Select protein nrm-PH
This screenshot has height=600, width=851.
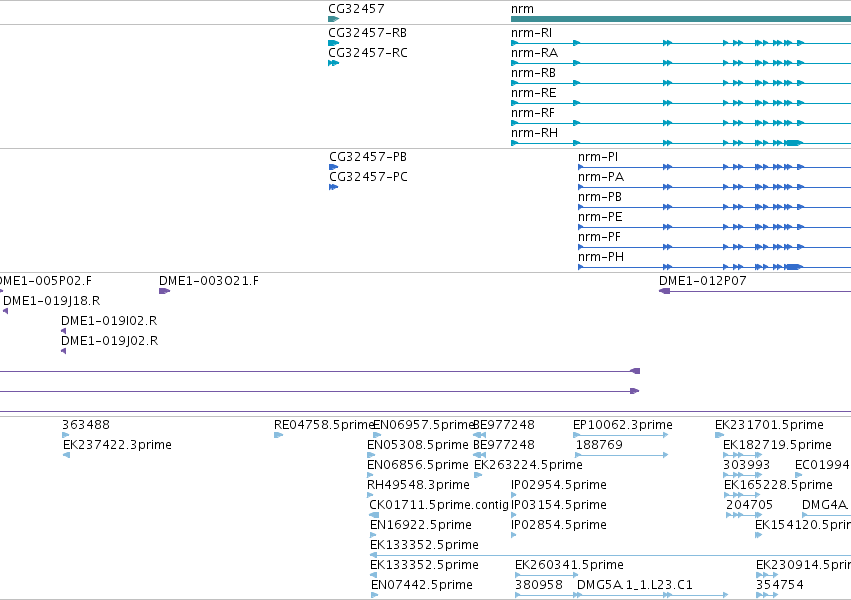coord(601,257)
